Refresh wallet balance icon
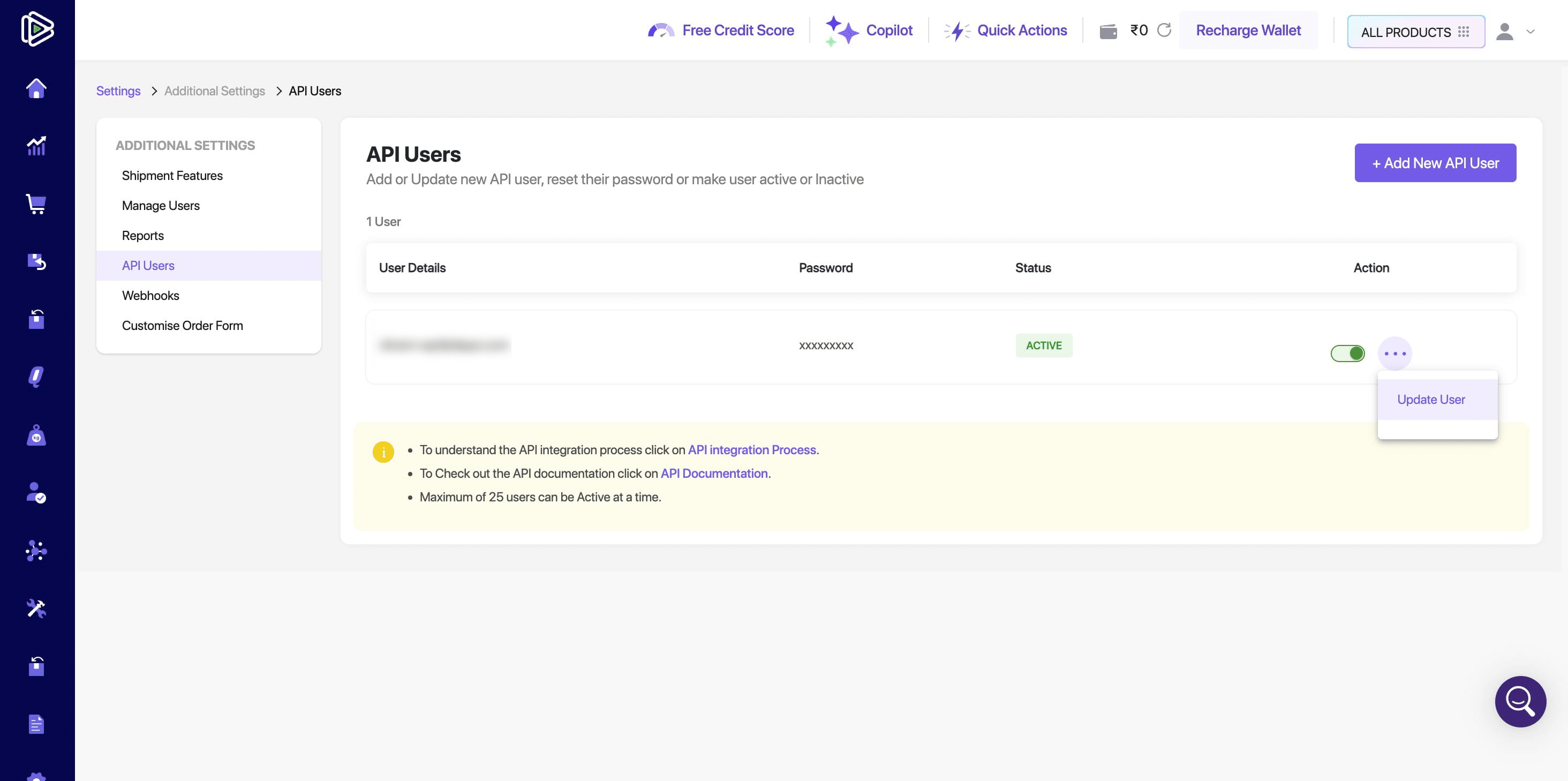The height and width of the screenshot is (781, 1568). 1164,30
